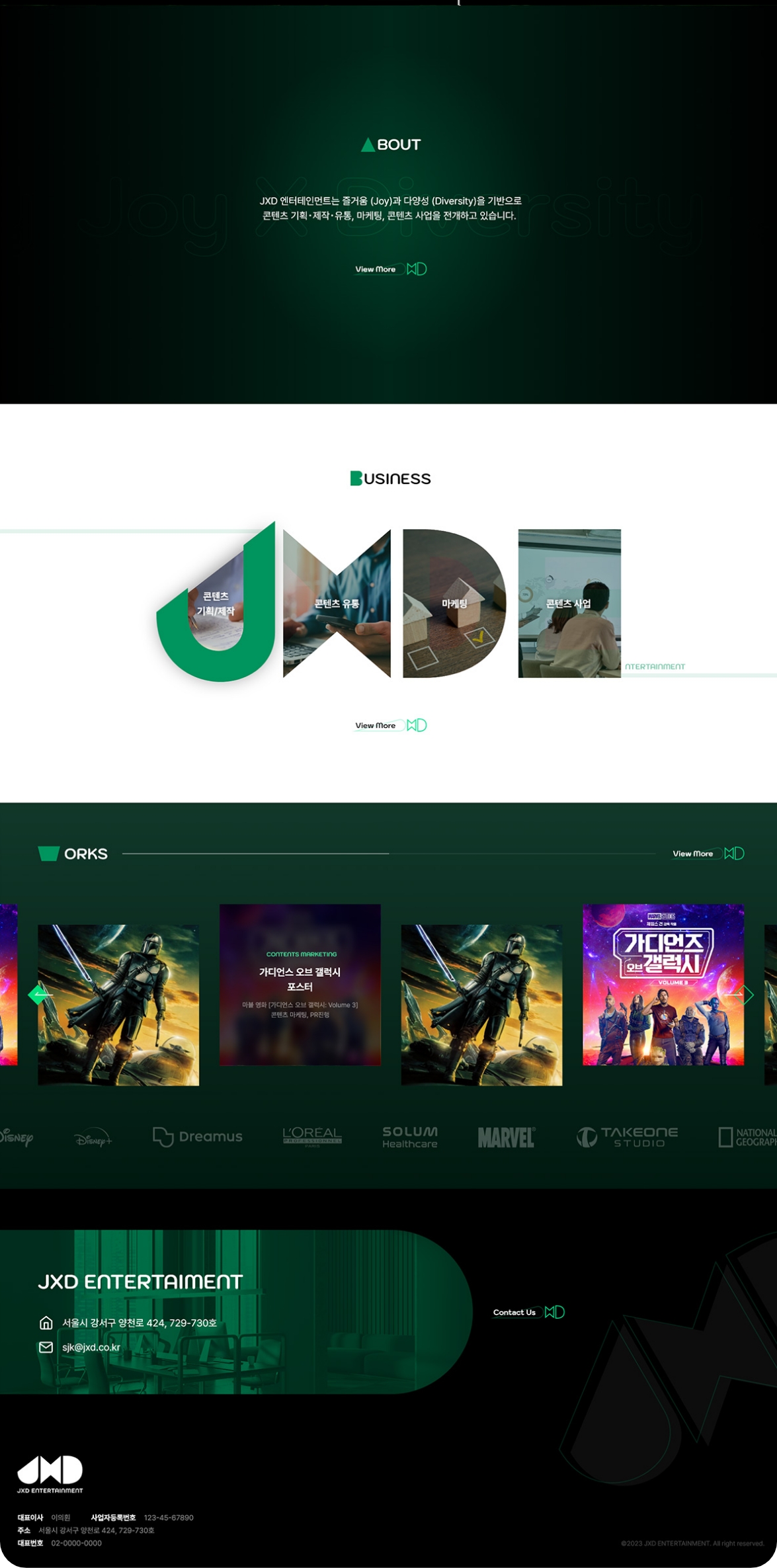
Task: Click the TakeOne Studio logo
Action: [x=627, y=1137]
